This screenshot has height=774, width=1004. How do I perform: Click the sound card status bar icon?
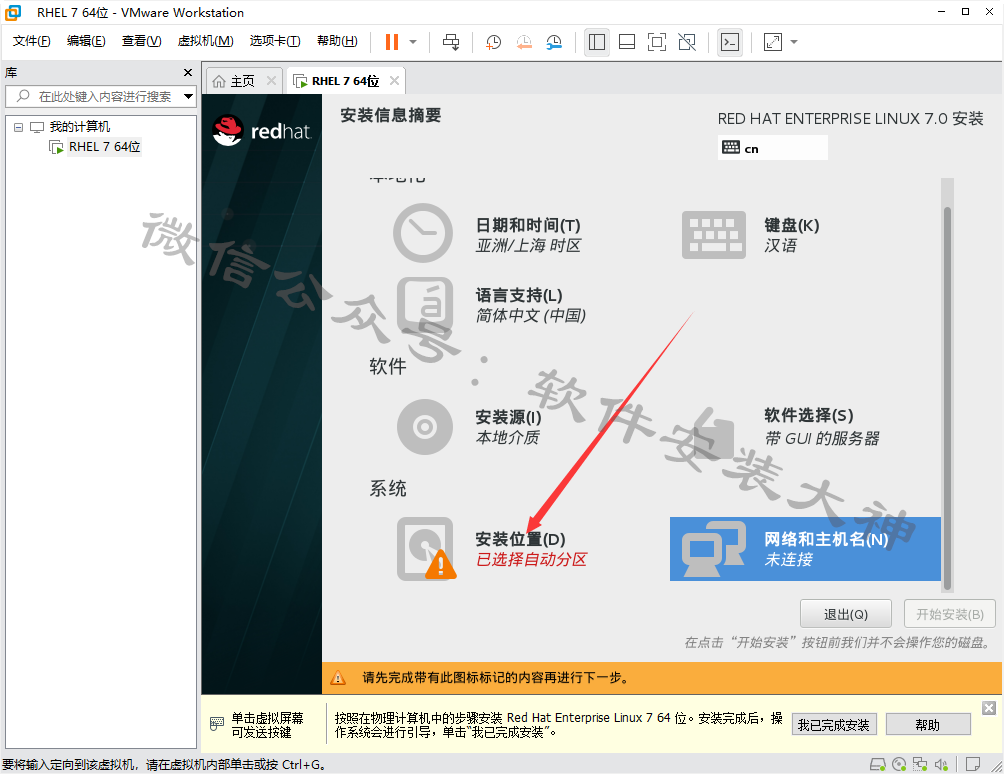(941, 764)
